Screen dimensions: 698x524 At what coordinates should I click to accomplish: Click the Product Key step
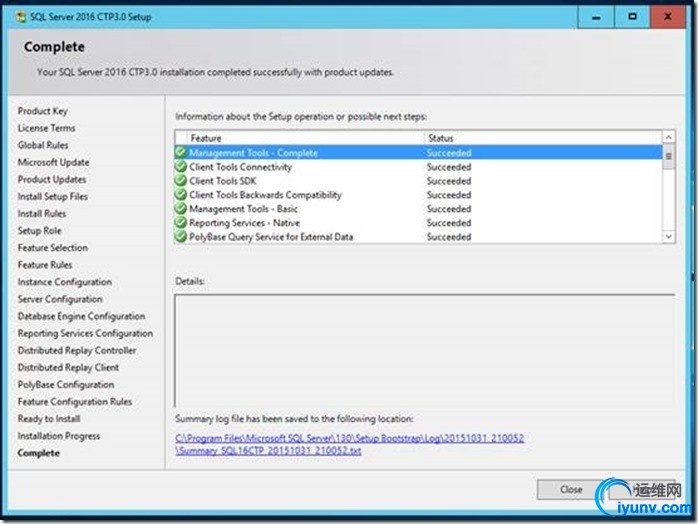43,111
